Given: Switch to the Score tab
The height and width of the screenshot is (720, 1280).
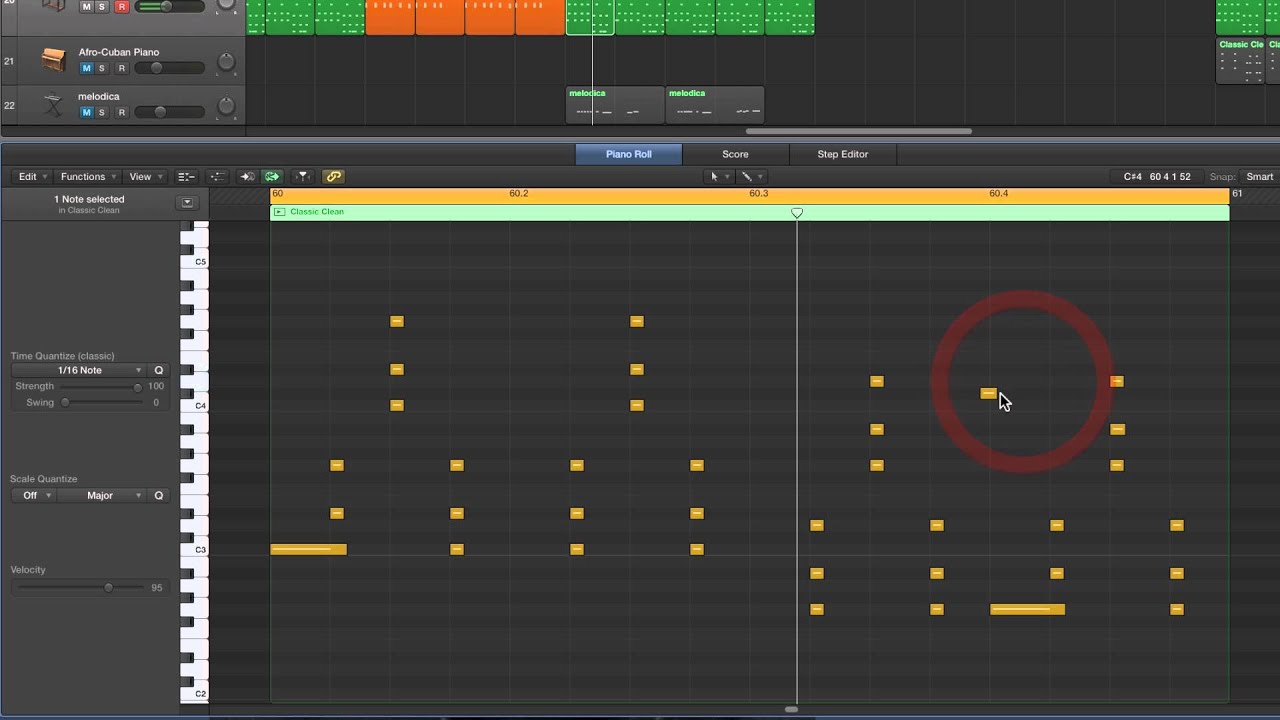Looking at the screenshot, I should click(735, 154).
